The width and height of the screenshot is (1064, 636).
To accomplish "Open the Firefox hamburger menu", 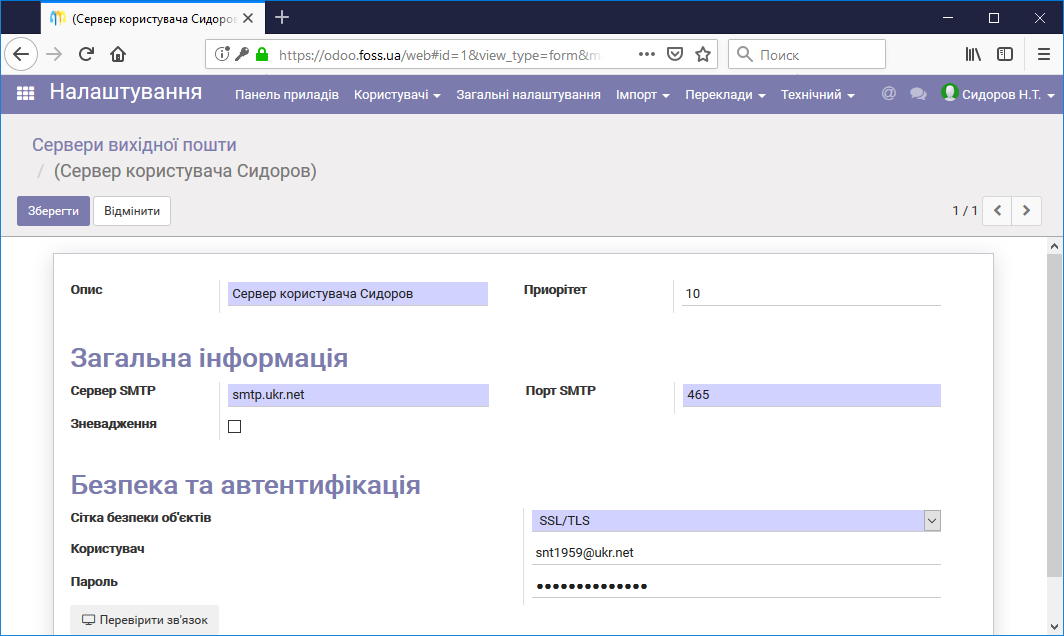I will point(1044,54).
